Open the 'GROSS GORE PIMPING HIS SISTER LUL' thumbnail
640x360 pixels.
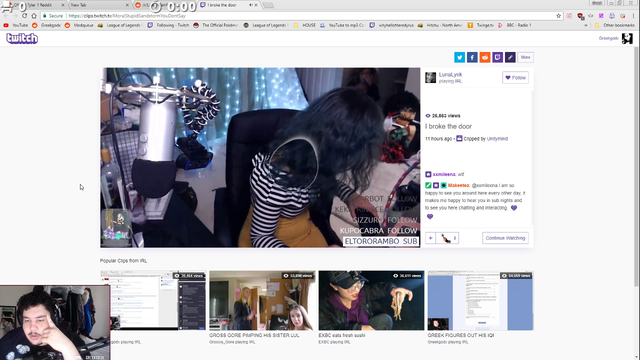click(262, 300)
